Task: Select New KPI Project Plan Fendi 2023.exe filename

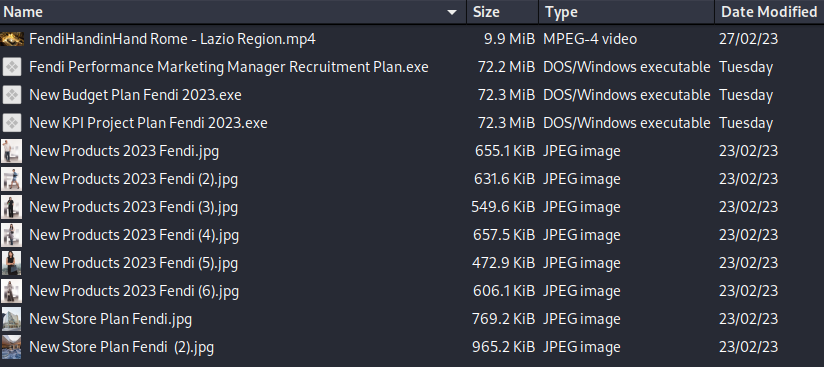Action: coord(148,123)
